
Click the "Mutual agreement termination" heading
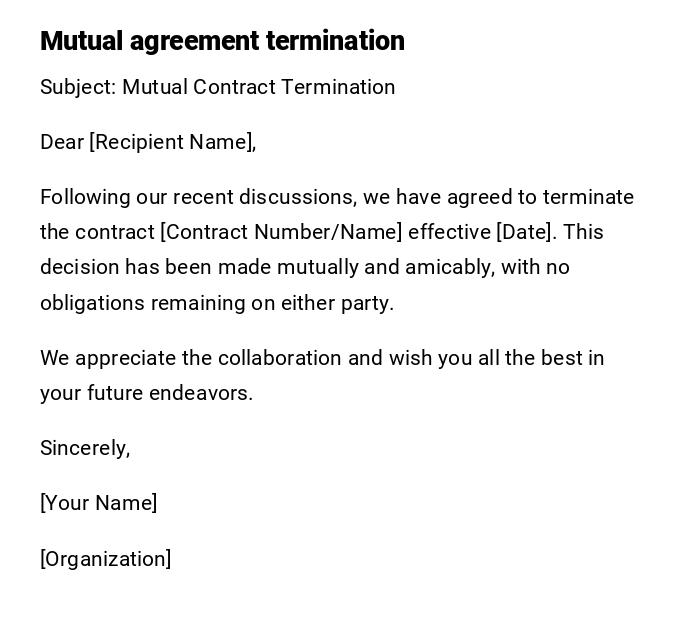click(222, 41)
